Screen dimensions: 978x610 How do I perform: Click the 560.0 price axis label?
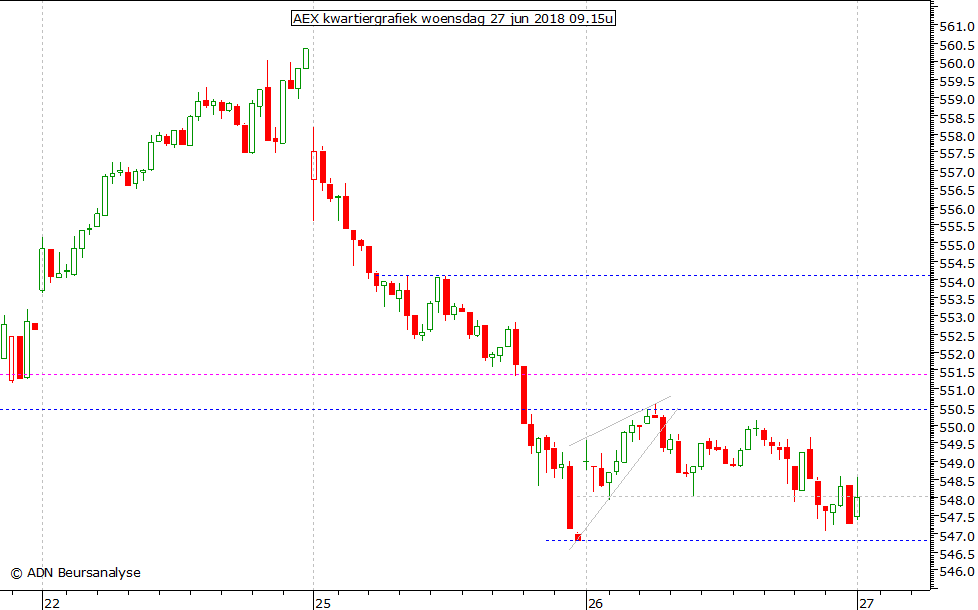click(957, 64)
